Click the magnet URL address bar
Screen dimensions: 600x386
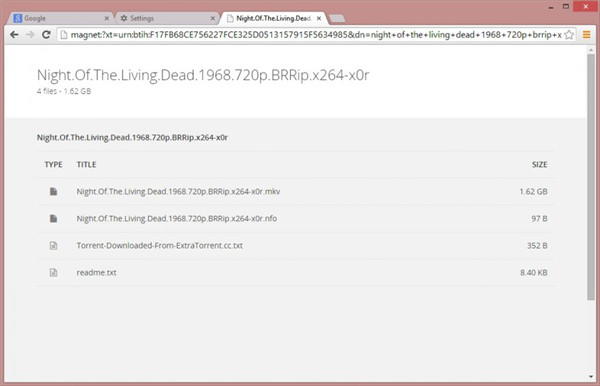(317, 35)
